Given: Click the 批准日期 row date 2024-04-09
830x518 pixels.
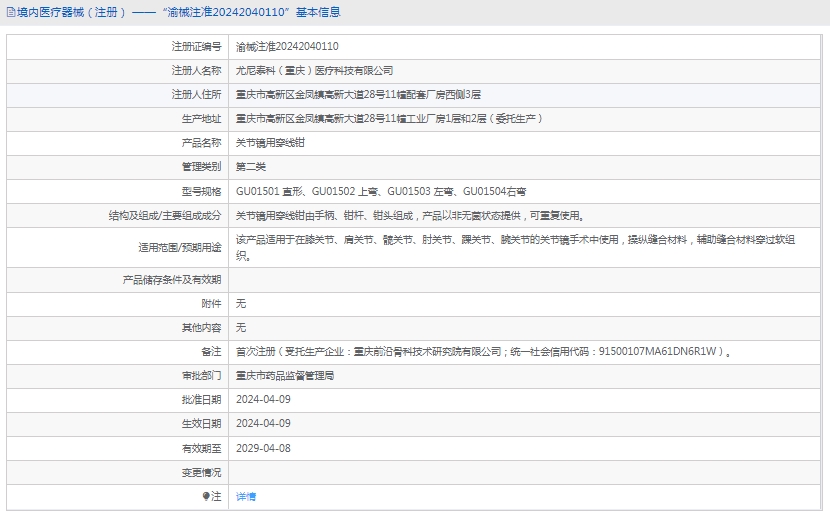Looking at the screenshot, I should [x=263, y=400].
